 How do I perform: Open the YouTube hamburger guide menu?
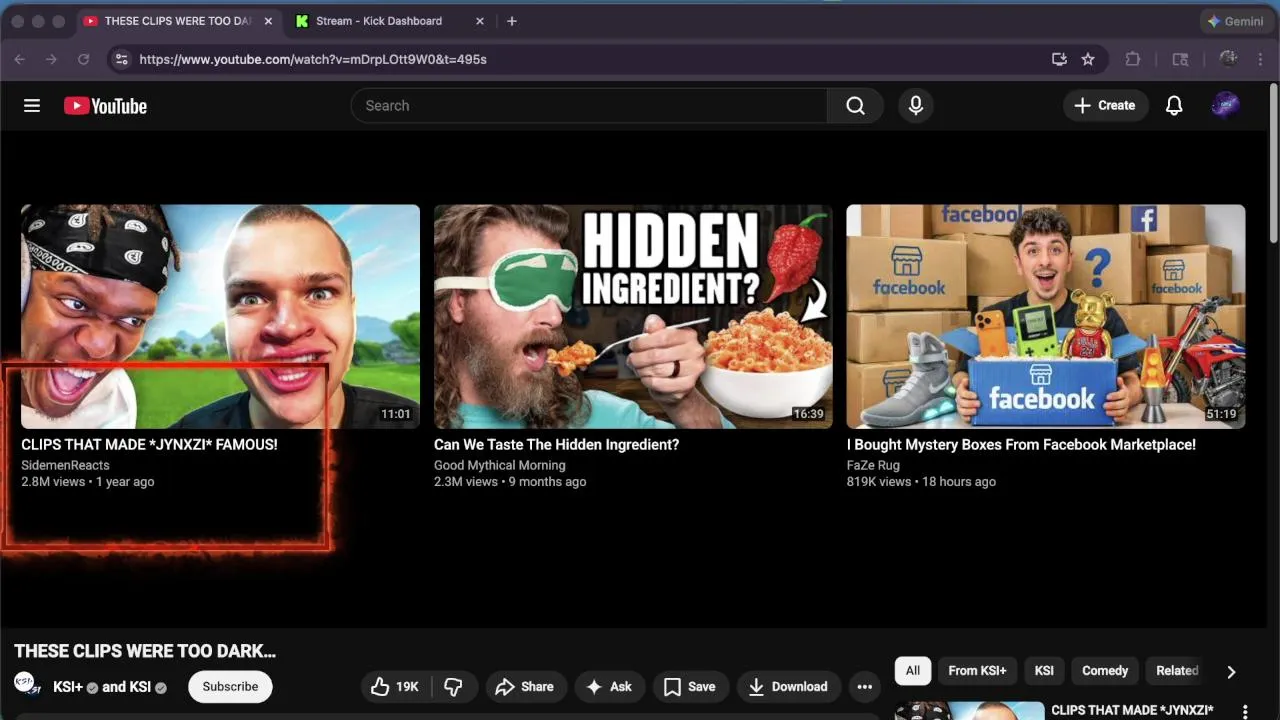pos(32,105)
